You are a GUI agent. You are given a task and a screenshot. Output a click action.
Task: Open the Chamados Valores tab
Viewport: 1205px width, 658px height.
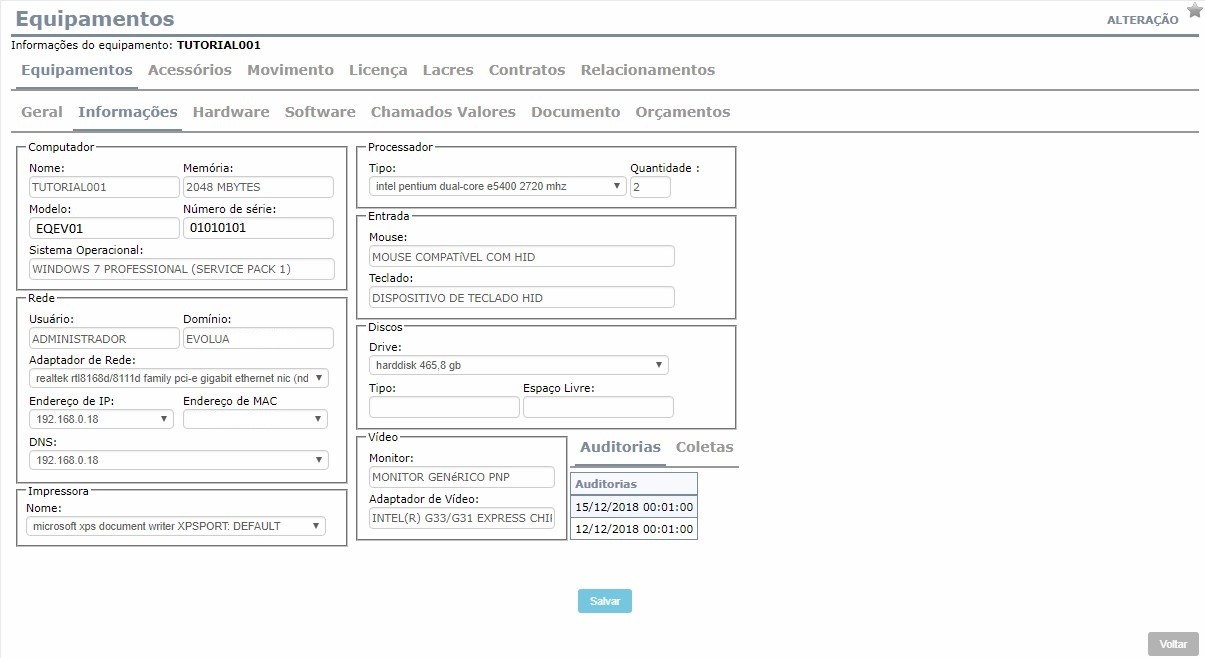point(443,112)
